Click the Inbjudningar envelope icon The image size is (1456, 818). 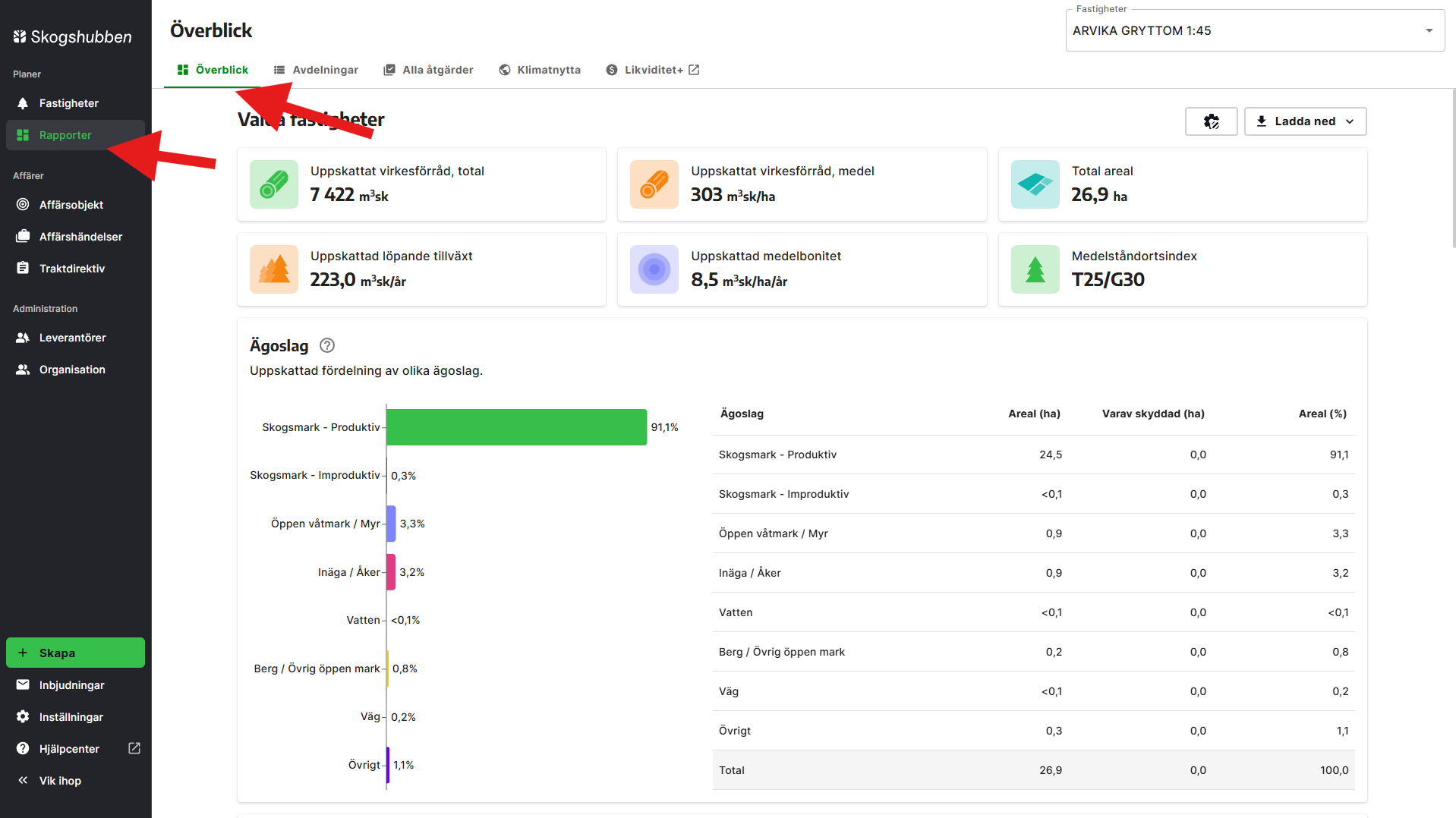coord(23,684)
